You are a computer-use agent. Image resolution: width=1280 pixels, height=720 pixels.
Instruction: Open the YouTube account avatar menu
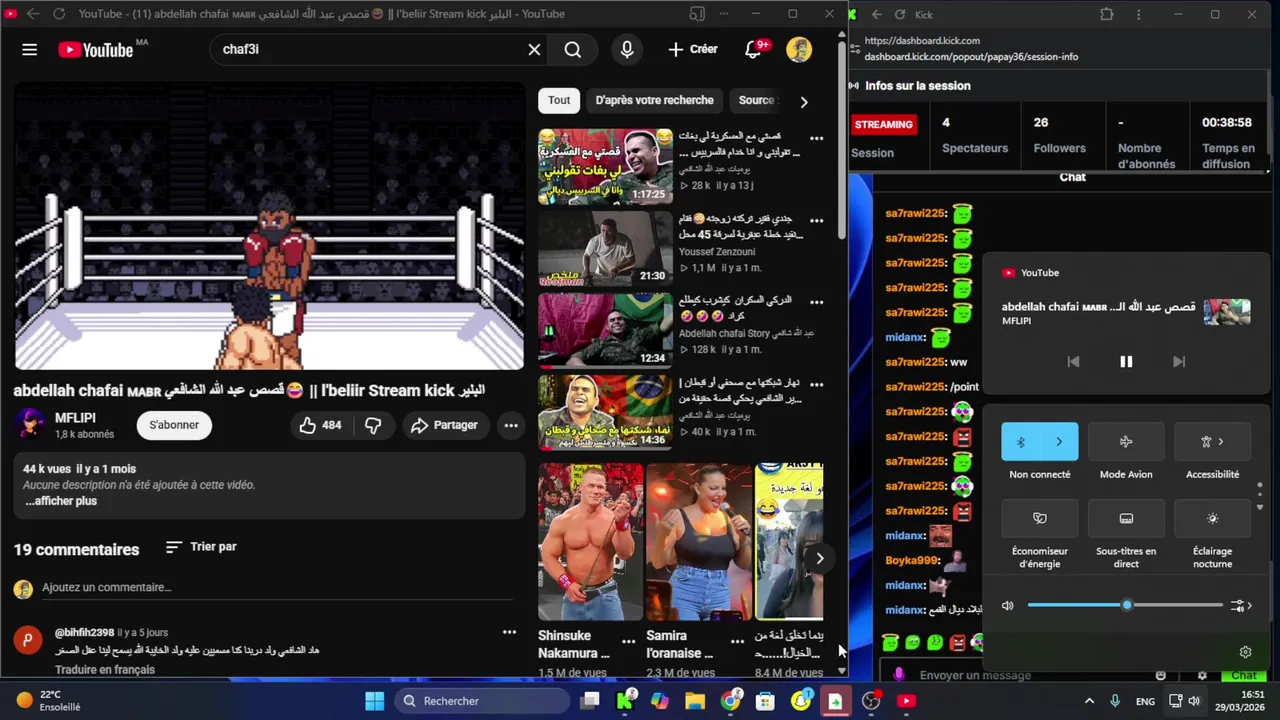[799, 49]
